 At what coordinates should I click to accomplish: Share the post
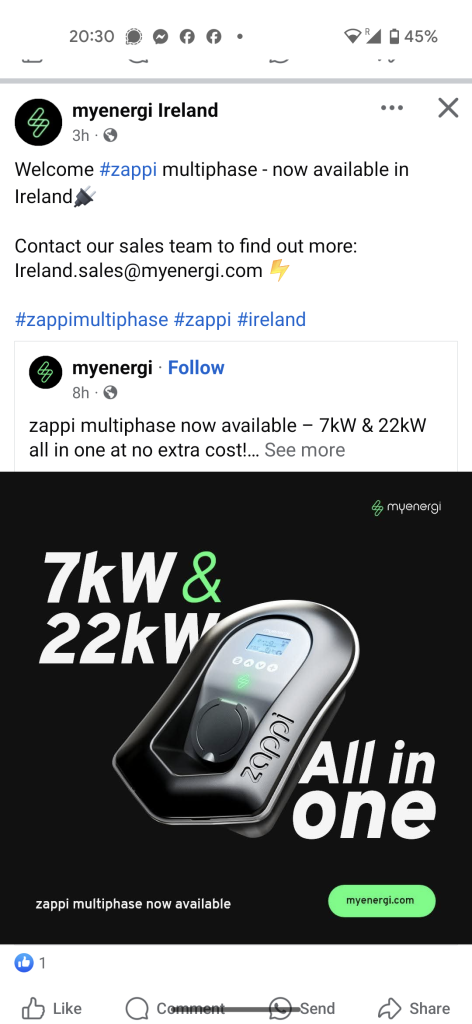point(415,1008)
